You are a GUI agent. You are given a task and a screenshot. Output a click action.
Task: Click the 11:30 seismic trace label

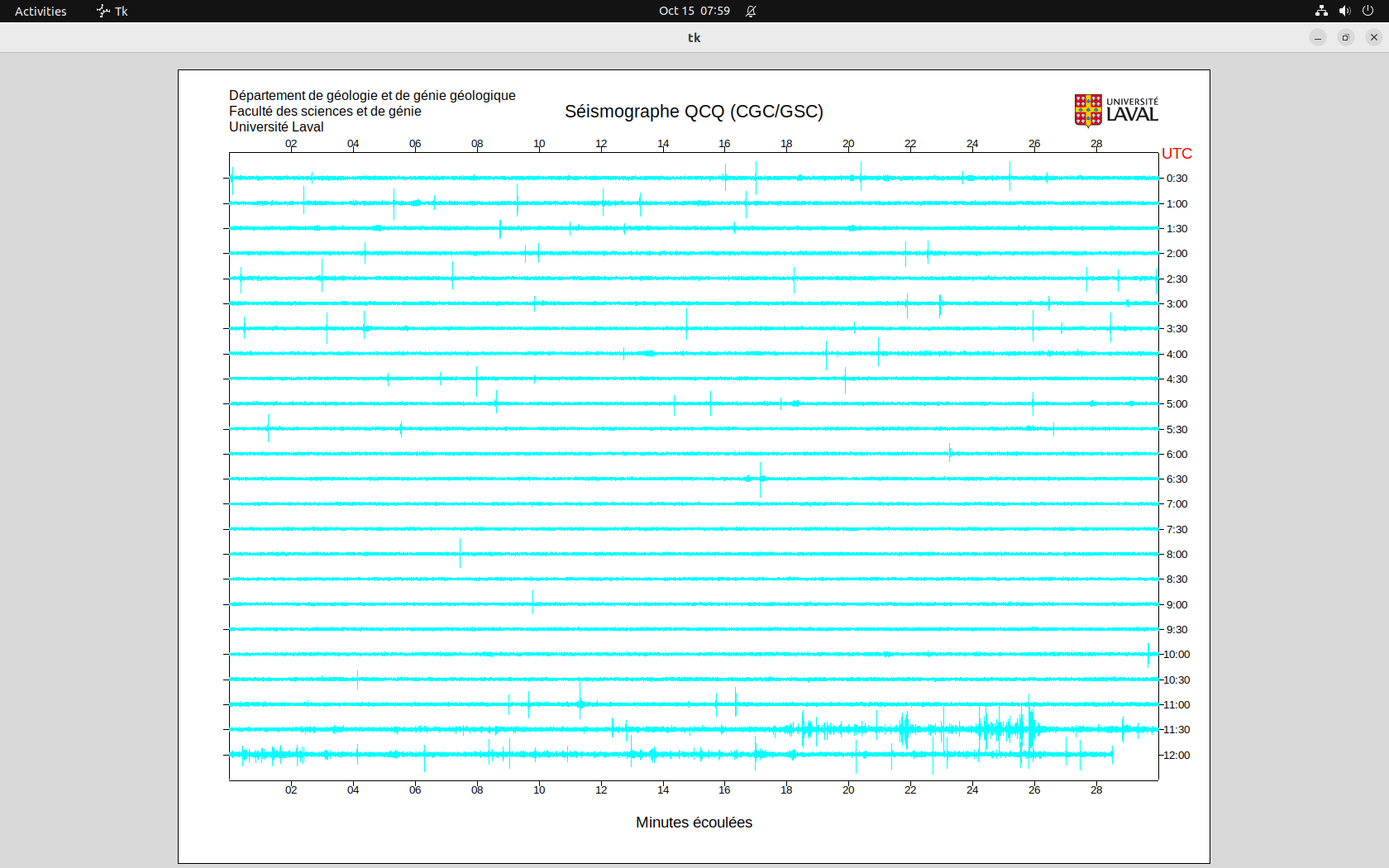[x=1177, y=730]
